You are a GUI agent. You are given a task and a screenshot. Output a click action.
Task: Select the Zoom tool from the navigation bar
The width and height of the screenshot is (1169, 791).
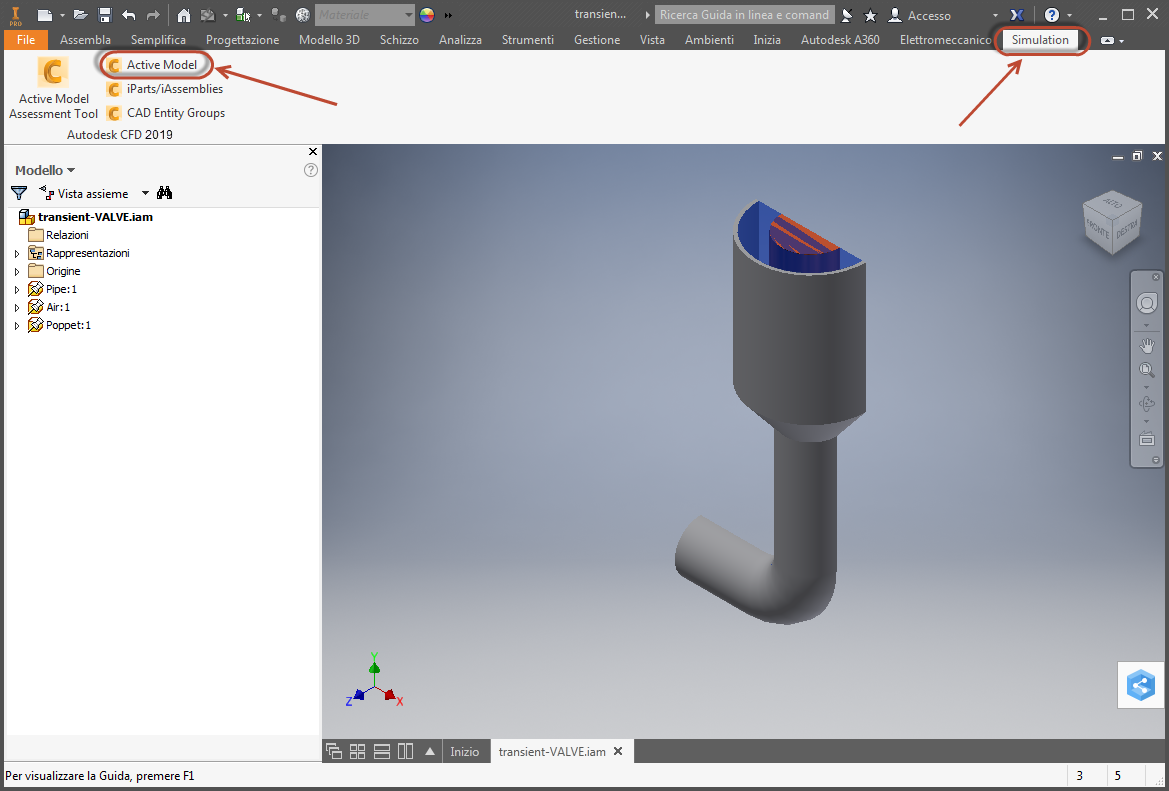(x=1146, y=369)
